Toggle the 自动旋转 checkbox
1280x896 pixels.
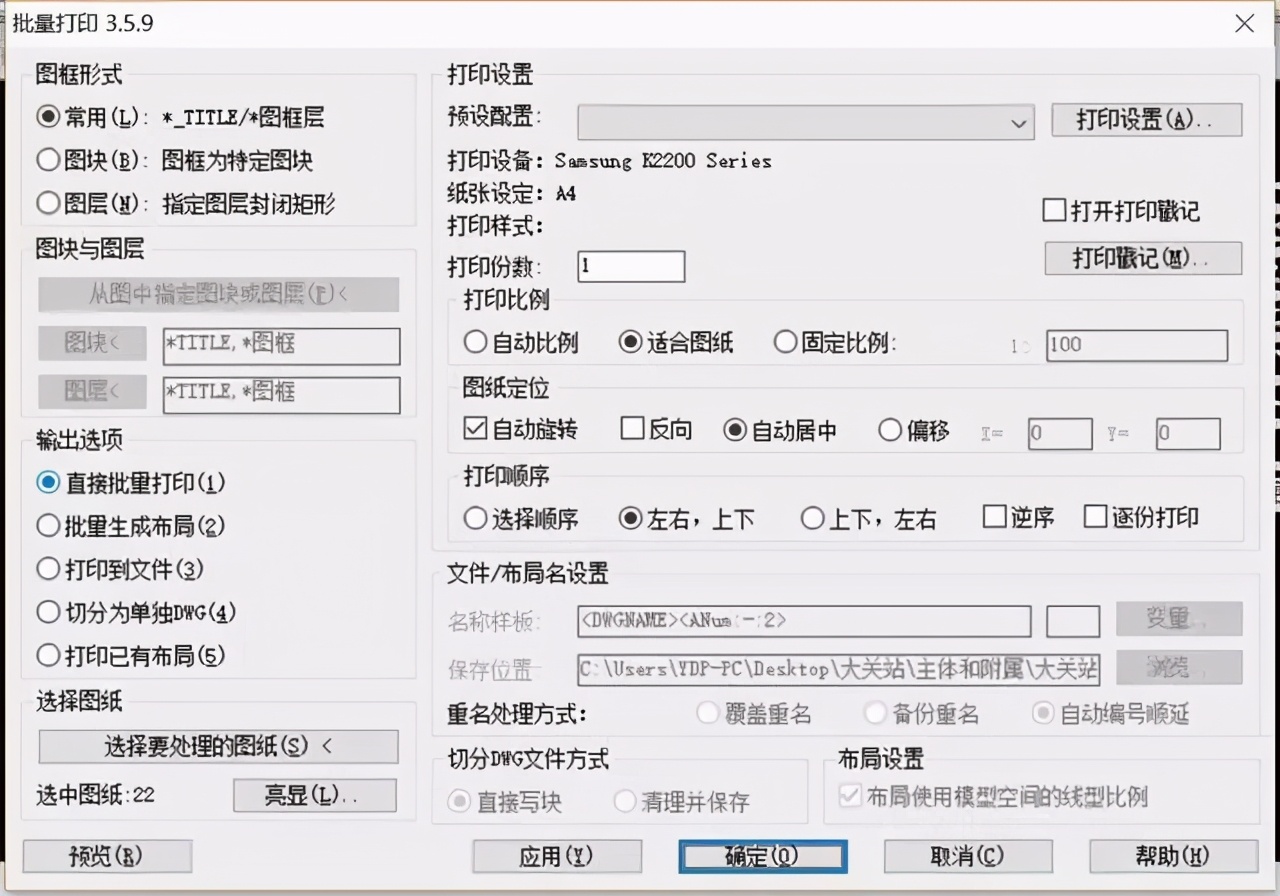(x=476, y=428)
